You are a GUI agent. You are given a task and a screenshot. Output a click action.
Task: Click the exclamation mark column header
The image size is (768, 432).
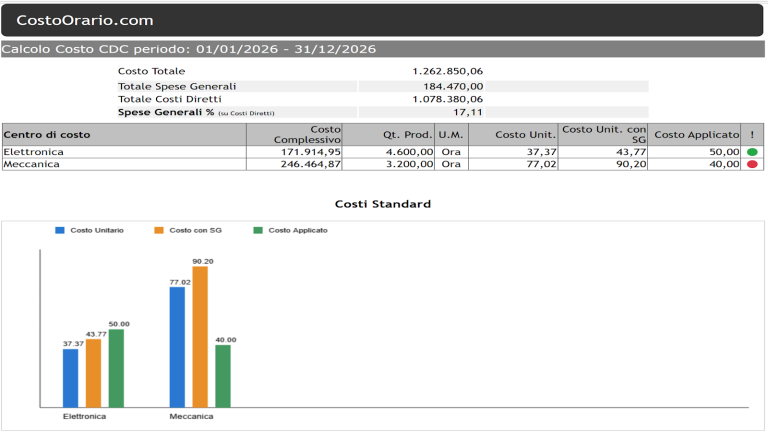752,134
